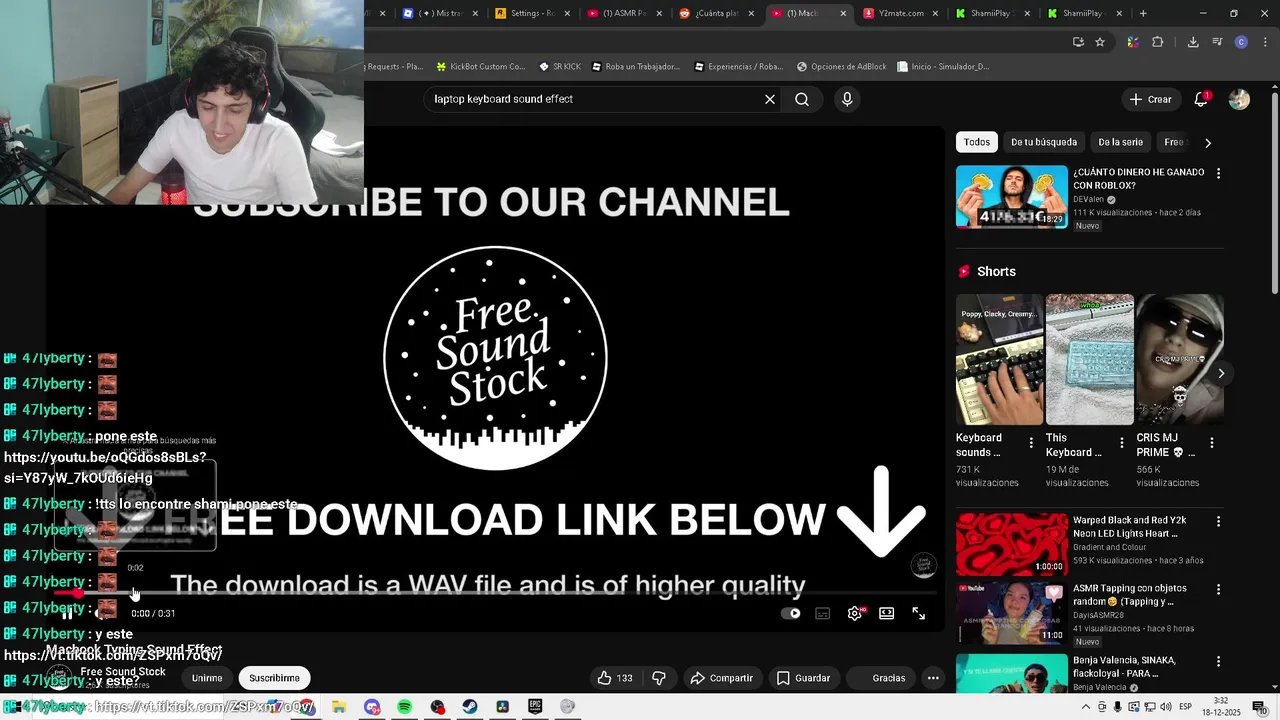The height and width of the screenshot is (720, 1280).
Task: Dislike the video
Action: click(659, 678)
